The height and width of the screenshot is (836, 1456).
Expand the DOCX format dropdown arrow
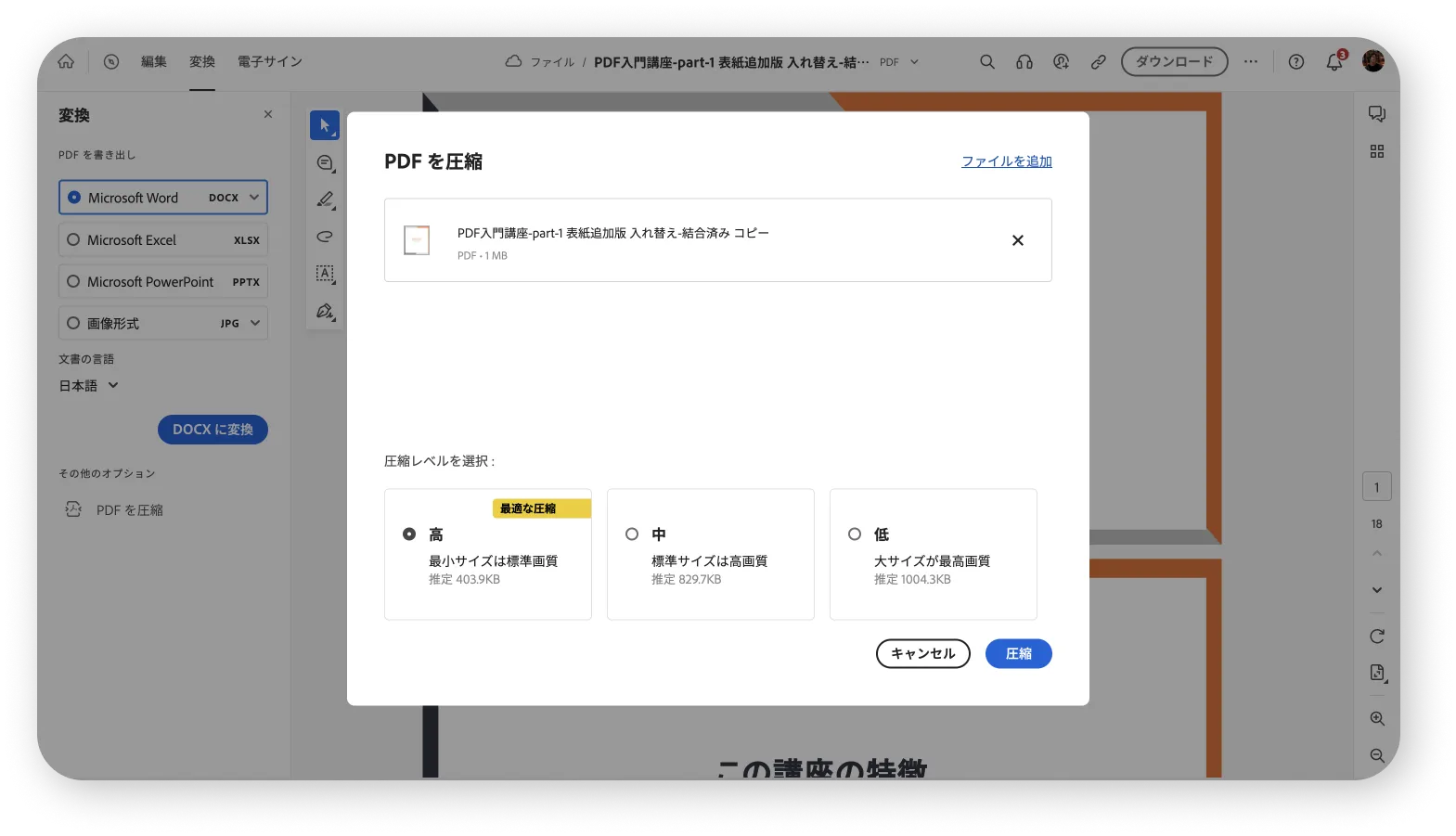click(254, 198)
